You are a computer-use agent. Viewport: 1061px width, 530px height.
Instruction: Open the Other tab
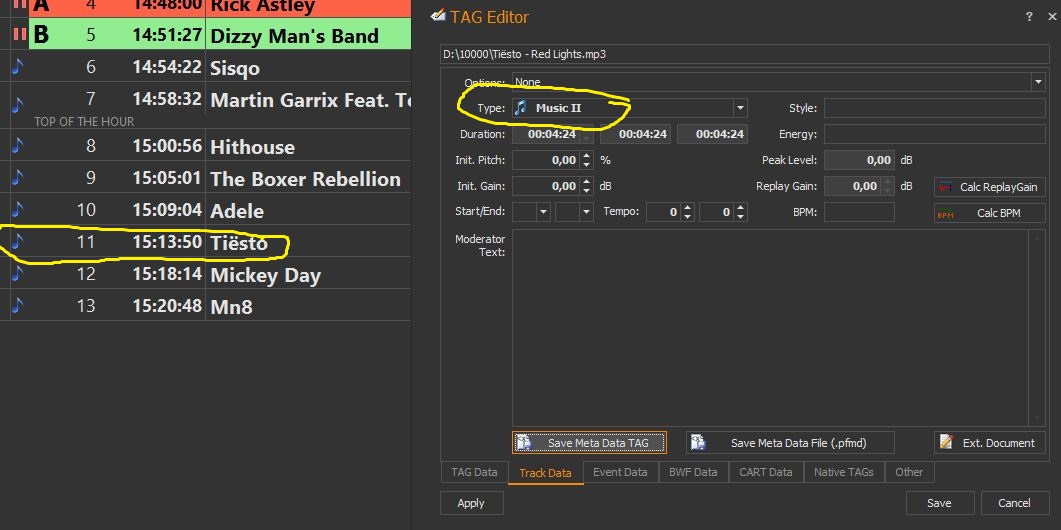point(909,472)
